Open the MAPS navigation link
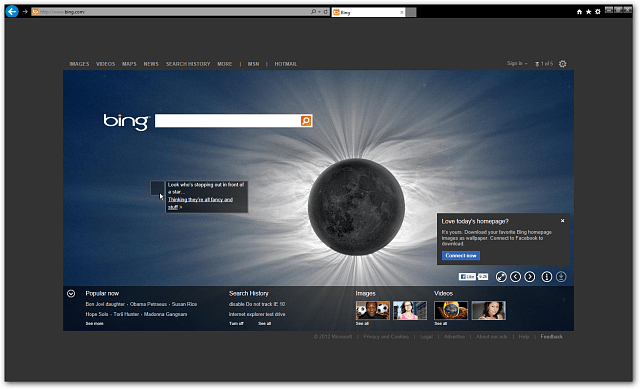 [129, 64]
